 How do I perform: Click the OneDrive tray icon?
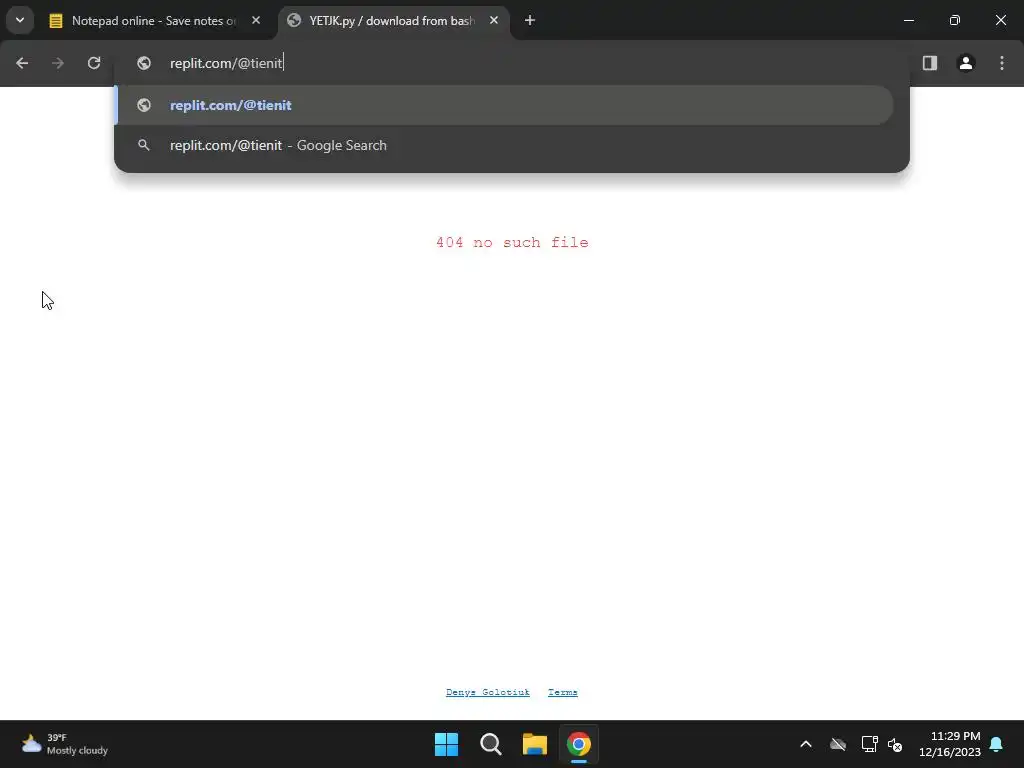click(x=838, y=744)
